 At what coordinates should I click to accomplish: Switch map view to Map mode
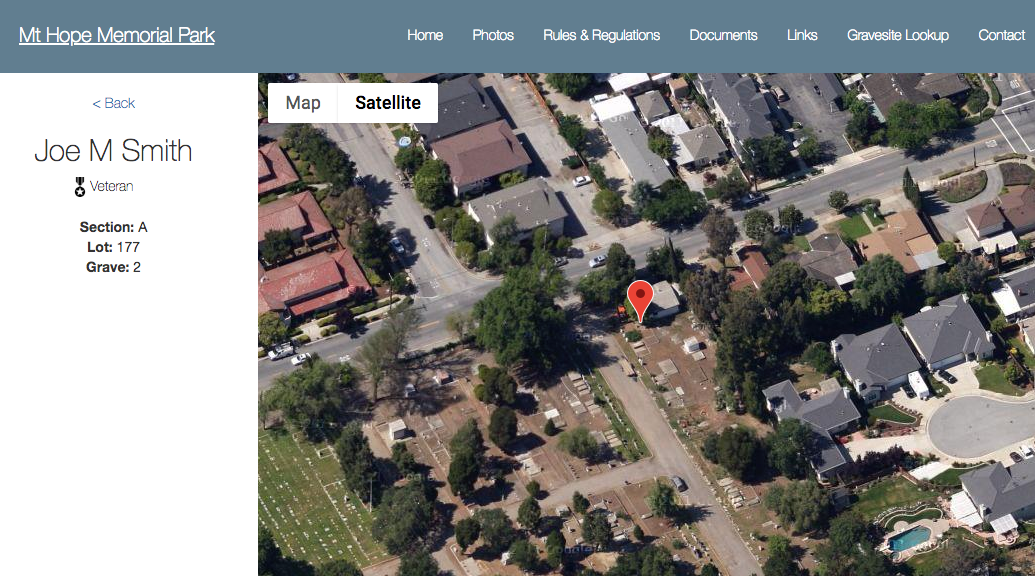pyautogui.click(x=303, y=103)
